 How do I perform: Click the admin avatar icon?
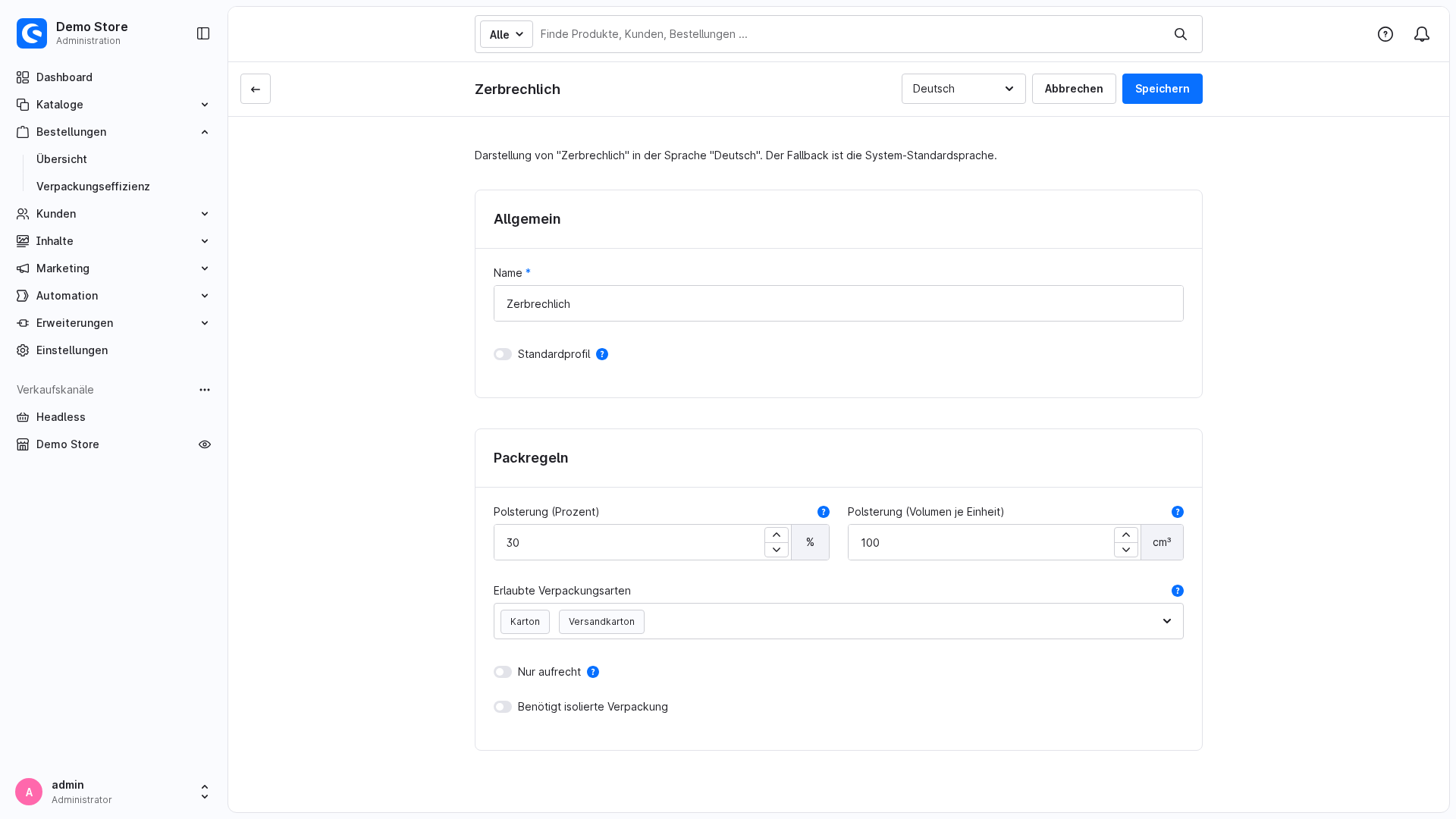coord(29,792)
